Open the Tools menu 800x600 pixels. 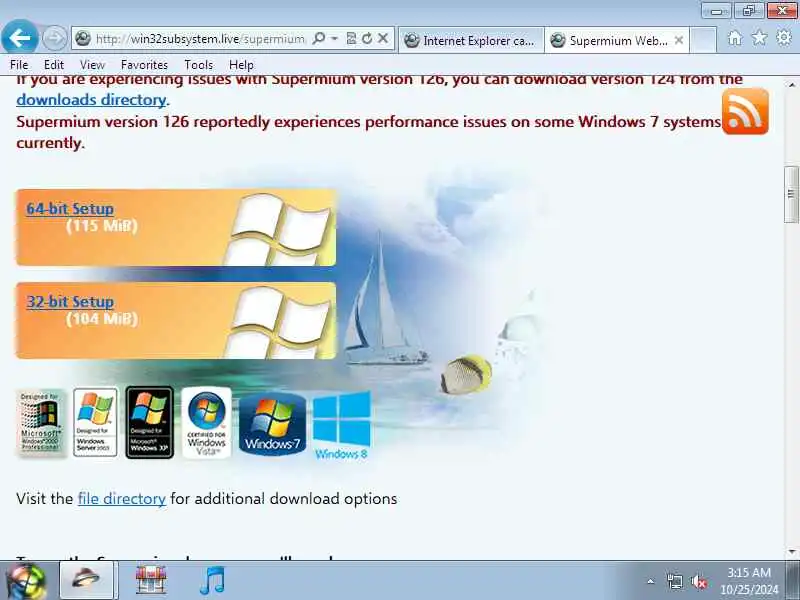(x=198, y=65)
